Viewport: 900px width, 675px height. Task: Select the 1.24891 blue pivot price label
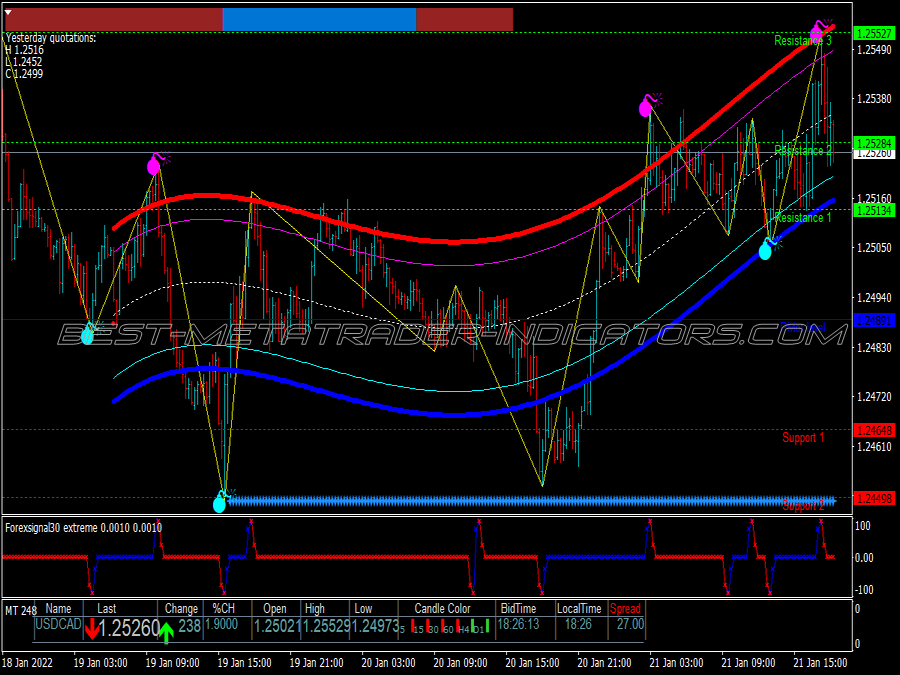click(x=874, y=320)
